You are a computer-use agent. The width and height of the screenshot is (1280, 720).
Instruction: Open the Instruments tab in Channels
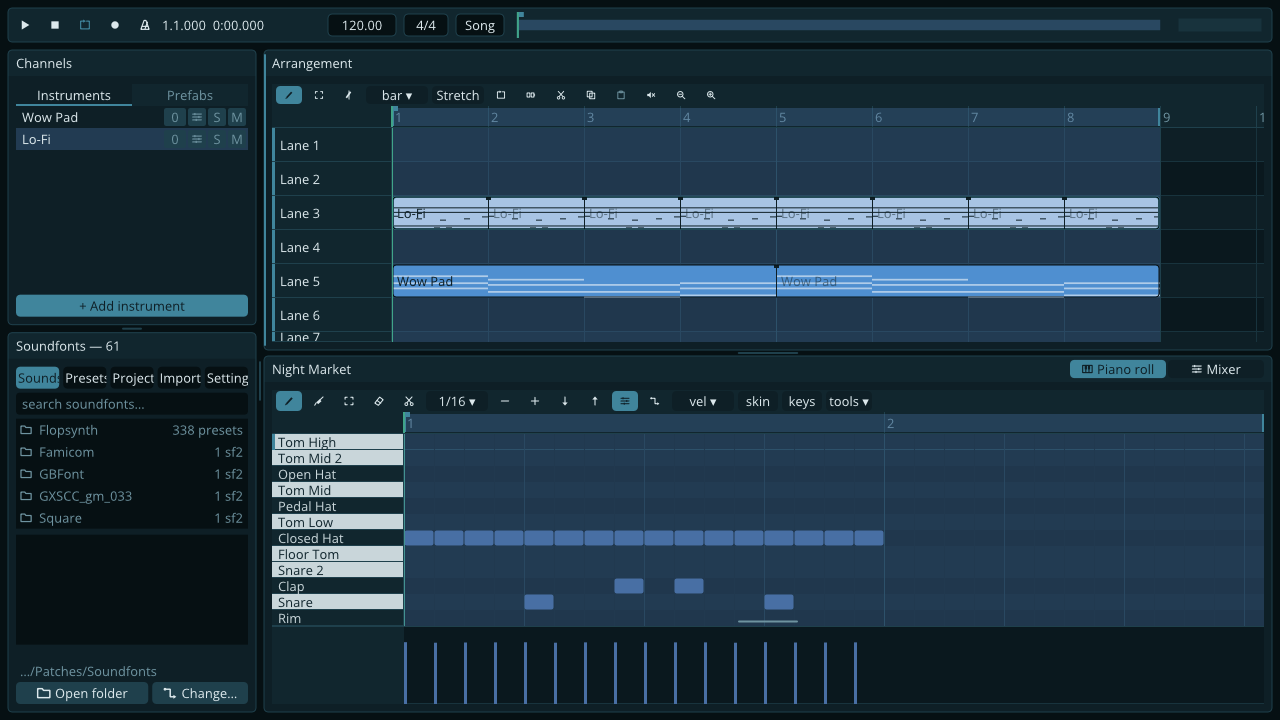click(74, 95)
